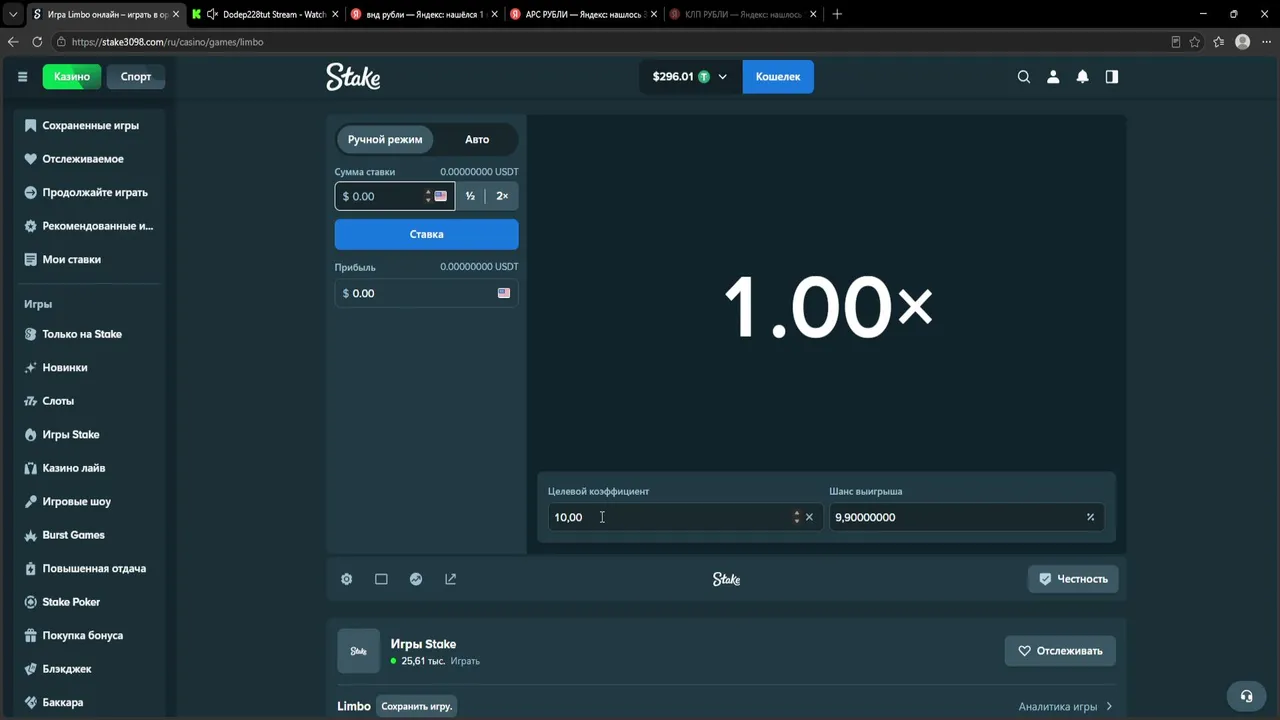Viewport: 1280px width, 720px height.
Task: Double the bet with 2× button
Action: [x=502, y=196]
